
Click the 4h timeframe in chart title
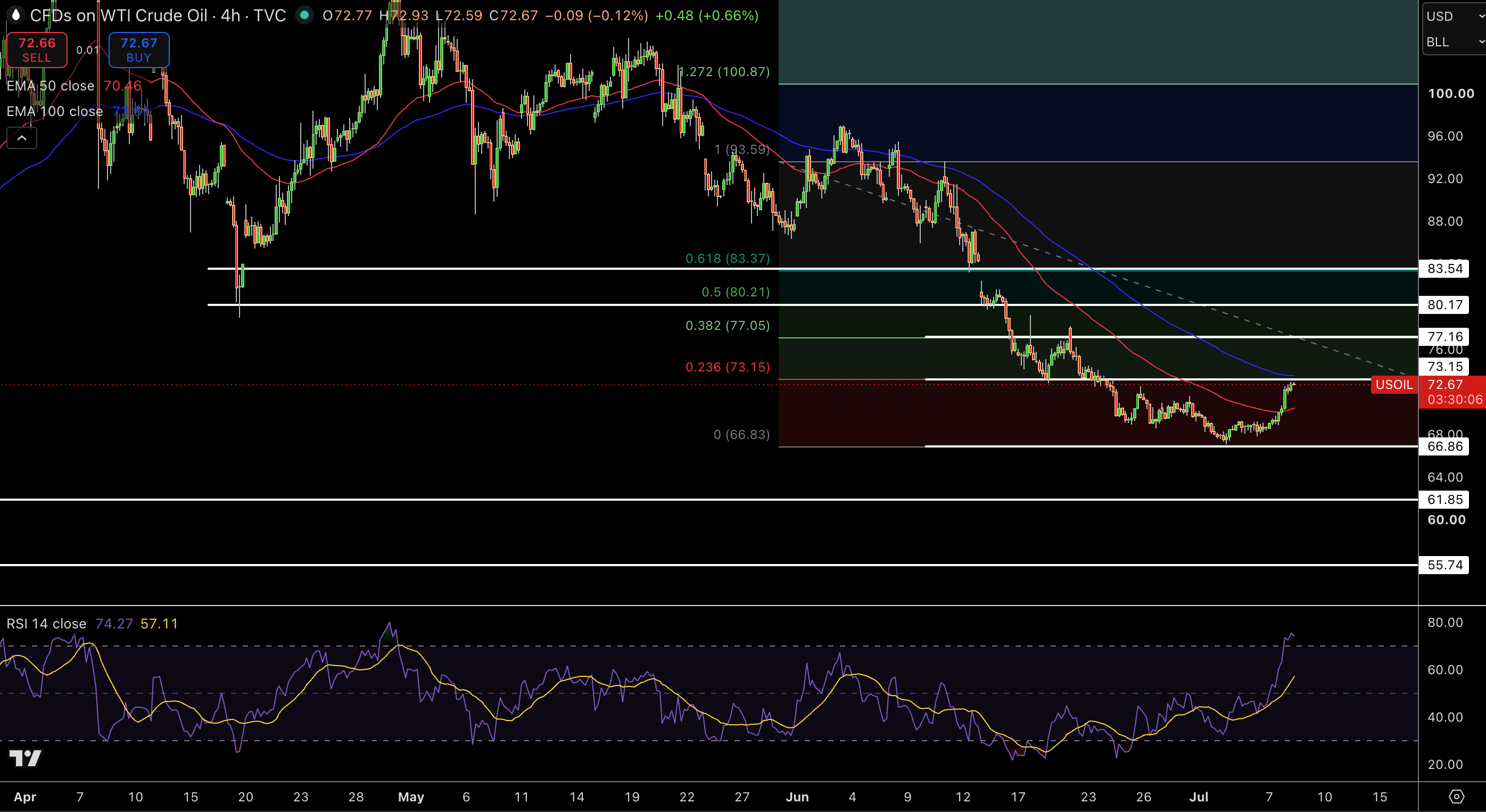(x=231, y=15)
